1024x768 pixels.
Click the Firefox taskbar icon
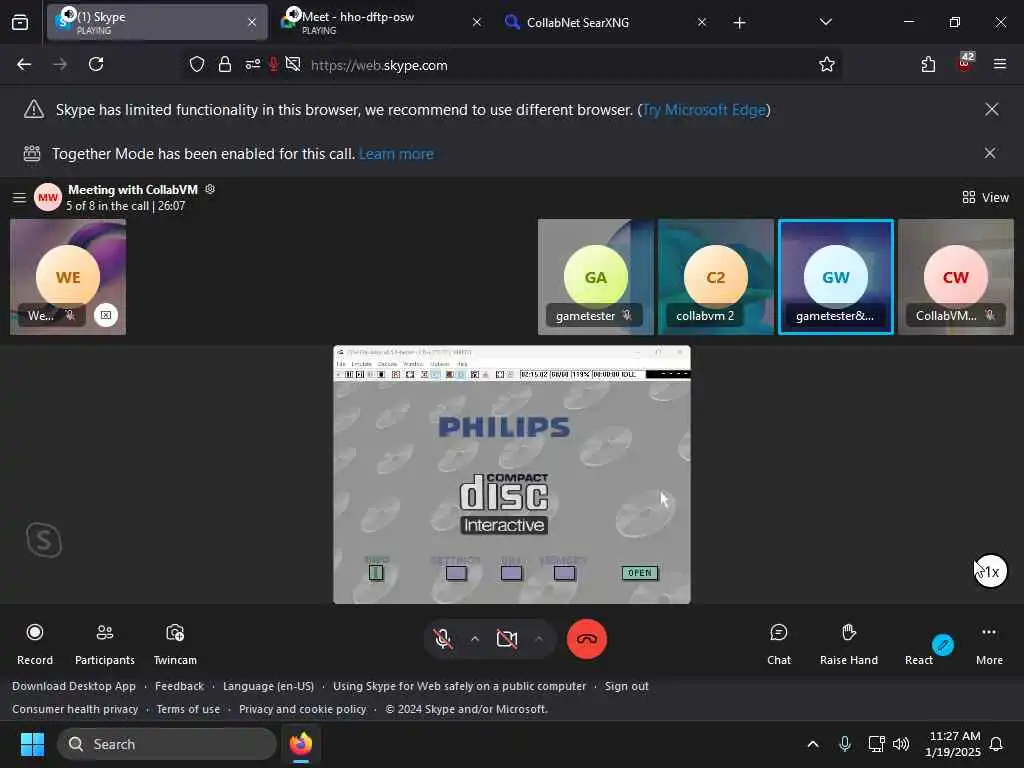coord(301,744)
